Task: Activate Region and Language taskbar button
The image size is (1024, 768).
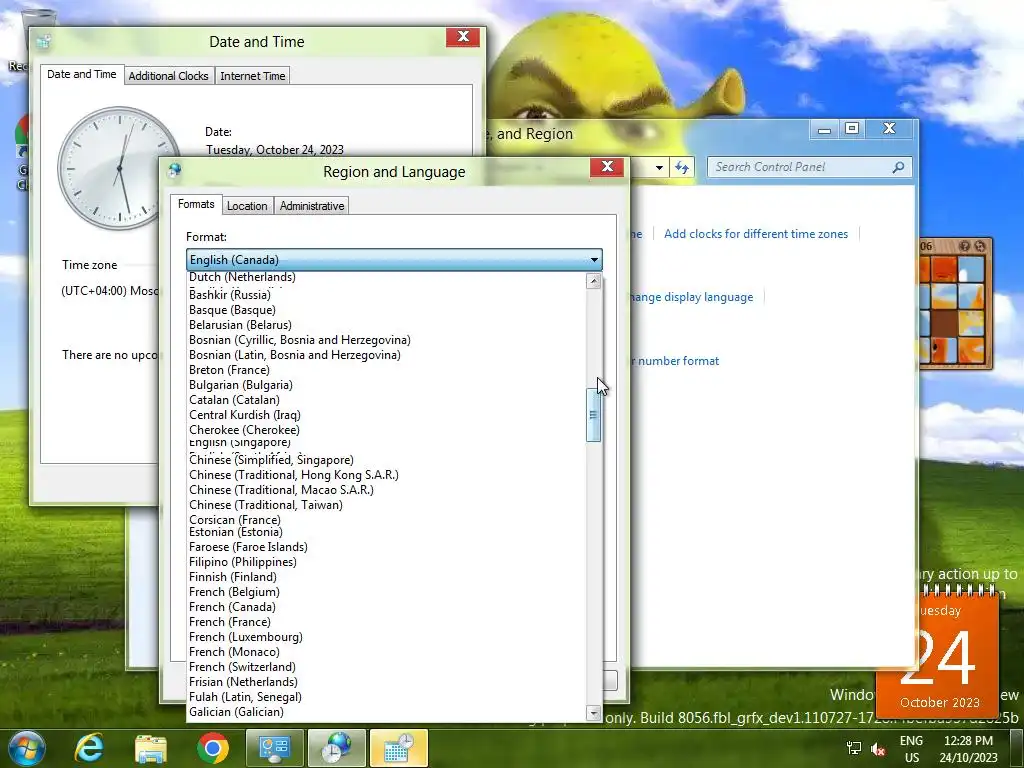Action: pyautogui.click(x=336, y=748)
